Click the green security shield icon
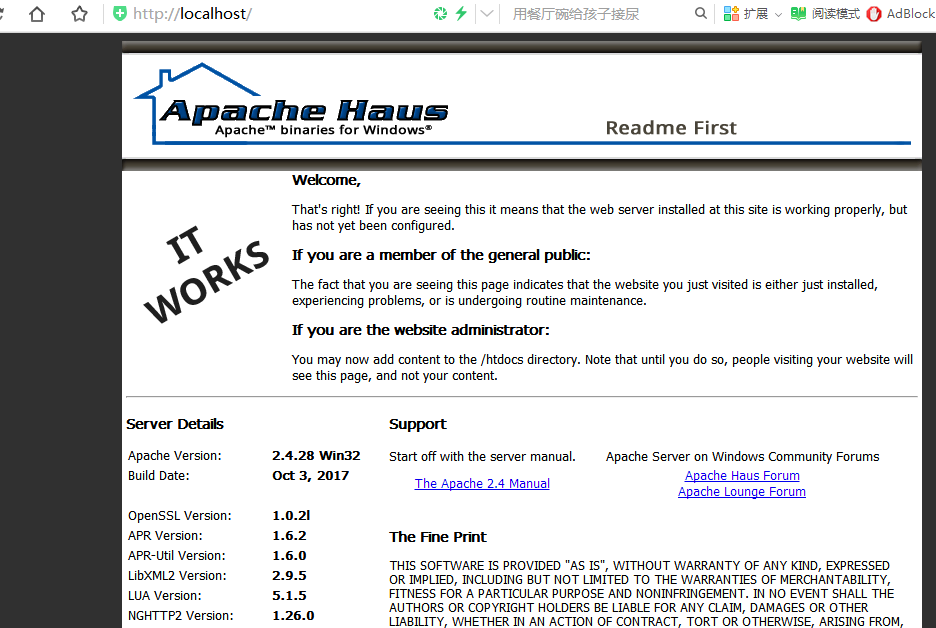 [120, 13]
